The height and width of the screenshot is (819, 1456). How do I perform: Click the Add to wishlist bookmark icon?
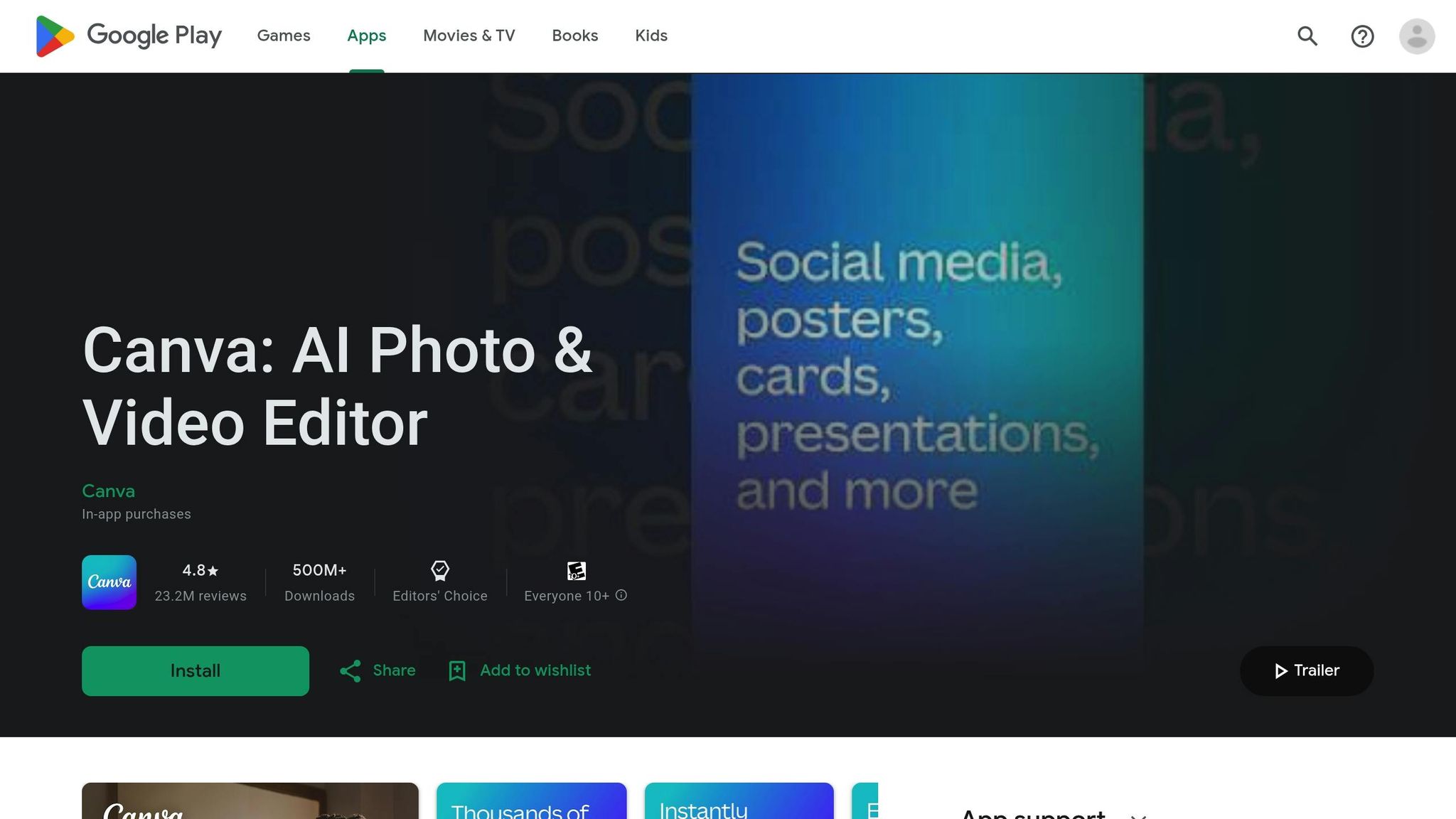[456, 670]
